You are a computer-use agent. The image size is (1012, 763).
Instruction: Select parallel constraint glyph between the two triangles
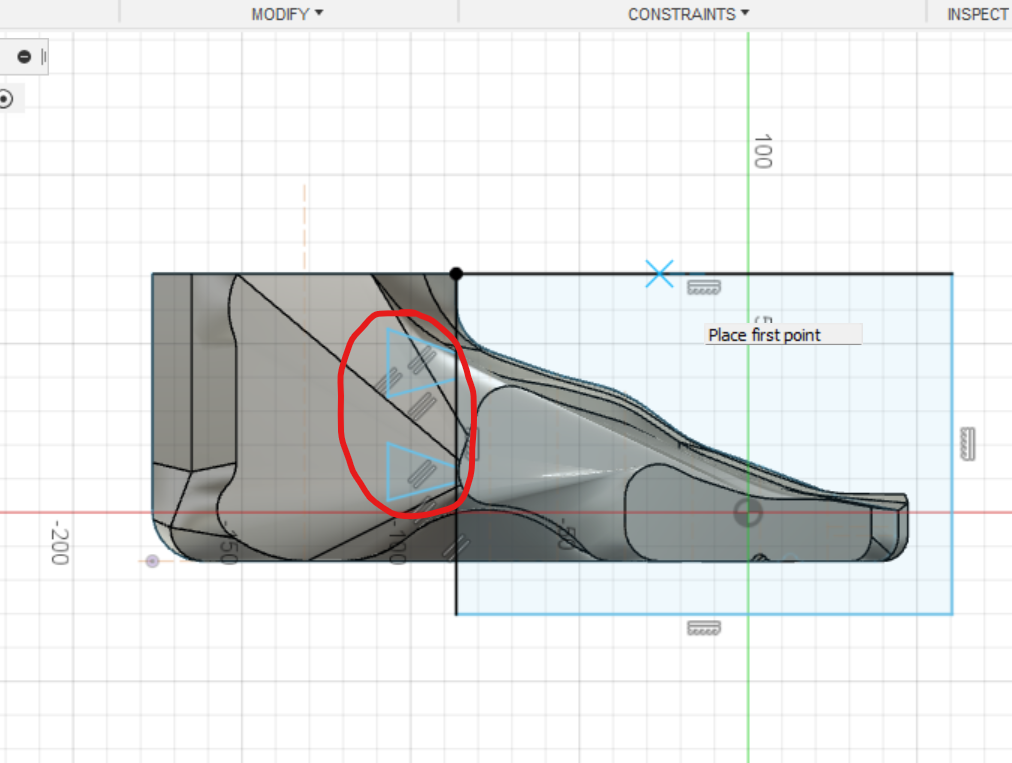pyautogui.click(x=422, y=407)
